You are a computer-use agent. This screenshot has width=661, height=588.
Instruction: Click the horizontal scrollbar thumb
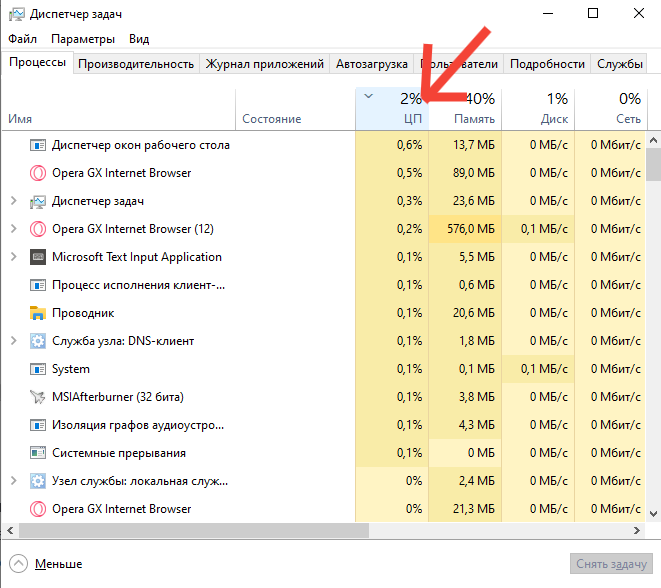(x=194, y=531)
